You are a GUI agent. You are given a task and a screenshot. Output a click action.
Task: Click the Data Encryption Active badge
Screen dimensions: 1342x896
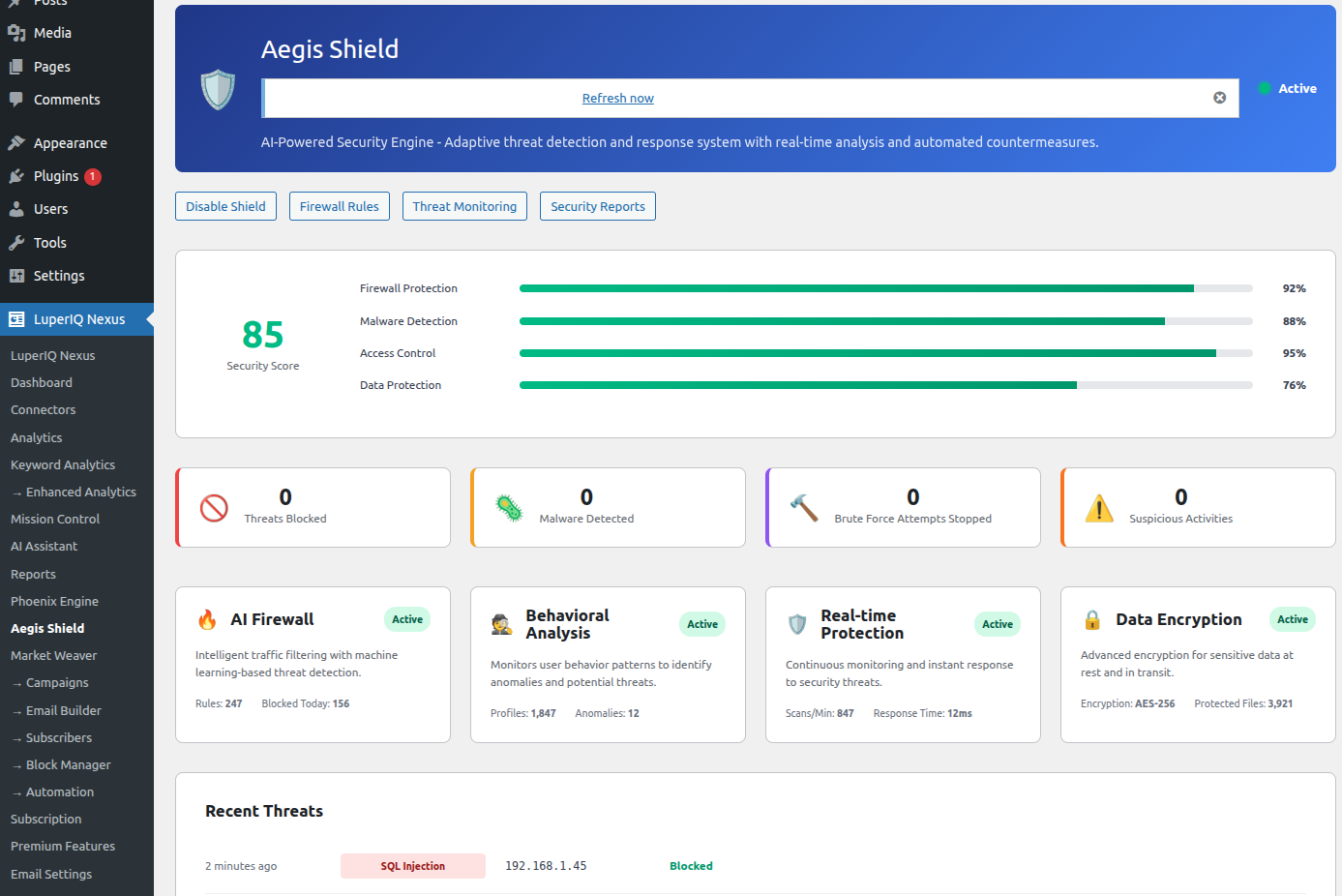tap(1292, 619)
